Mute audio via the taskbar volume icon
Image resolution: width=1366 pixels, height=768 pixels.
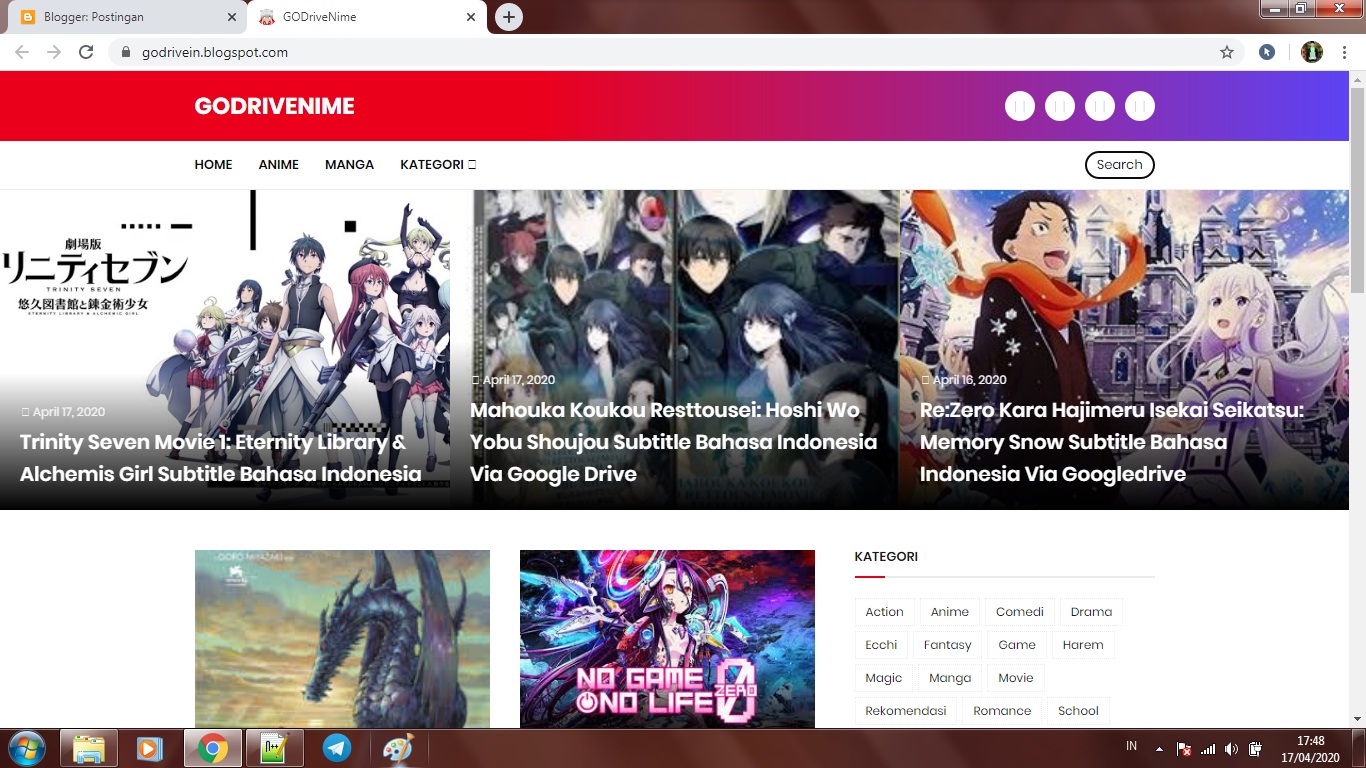[x=1232, y=747]
